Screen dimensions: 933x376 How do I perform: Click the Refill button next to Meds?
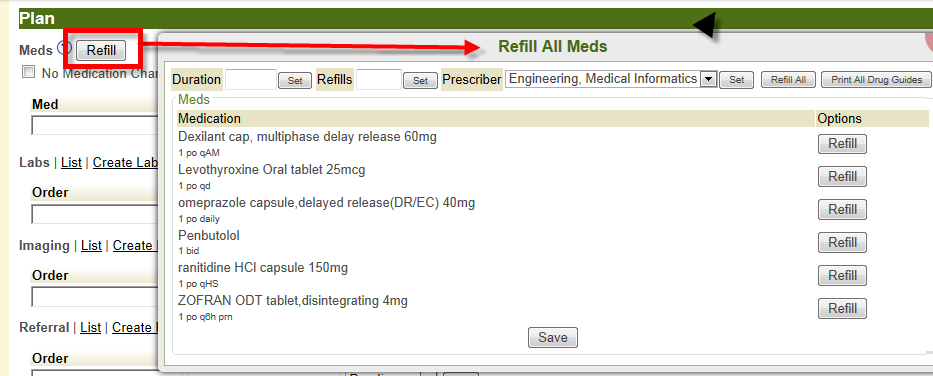point(101,51)
